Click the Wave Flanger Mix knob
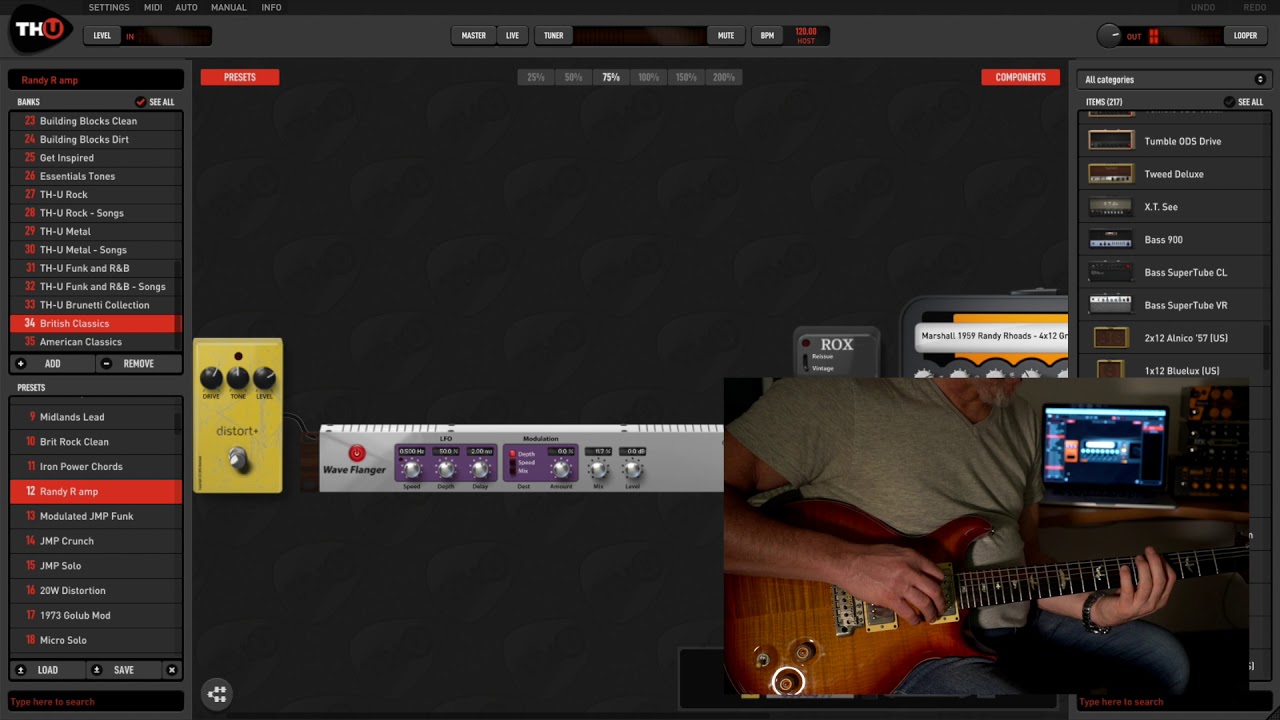Image resolution: width=1280 pixels, height=720 pixels. 598,469
